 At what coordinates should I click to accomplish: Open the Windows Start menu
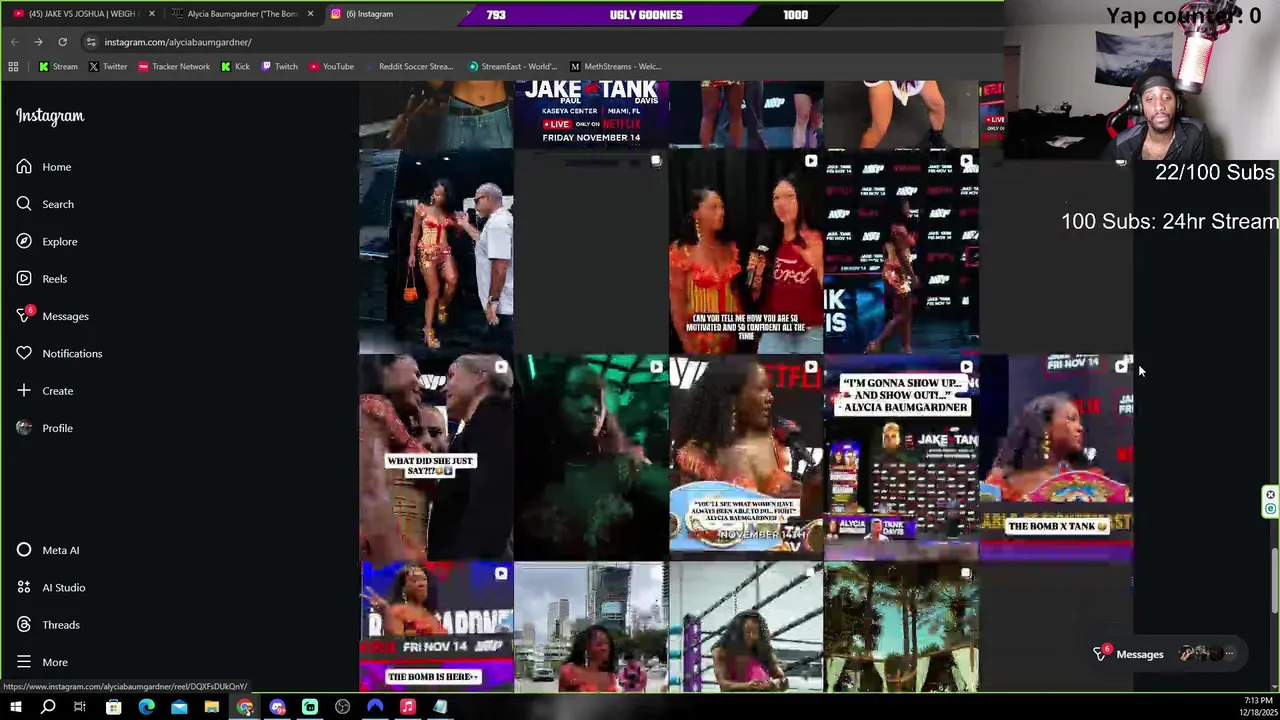point(15,707)
